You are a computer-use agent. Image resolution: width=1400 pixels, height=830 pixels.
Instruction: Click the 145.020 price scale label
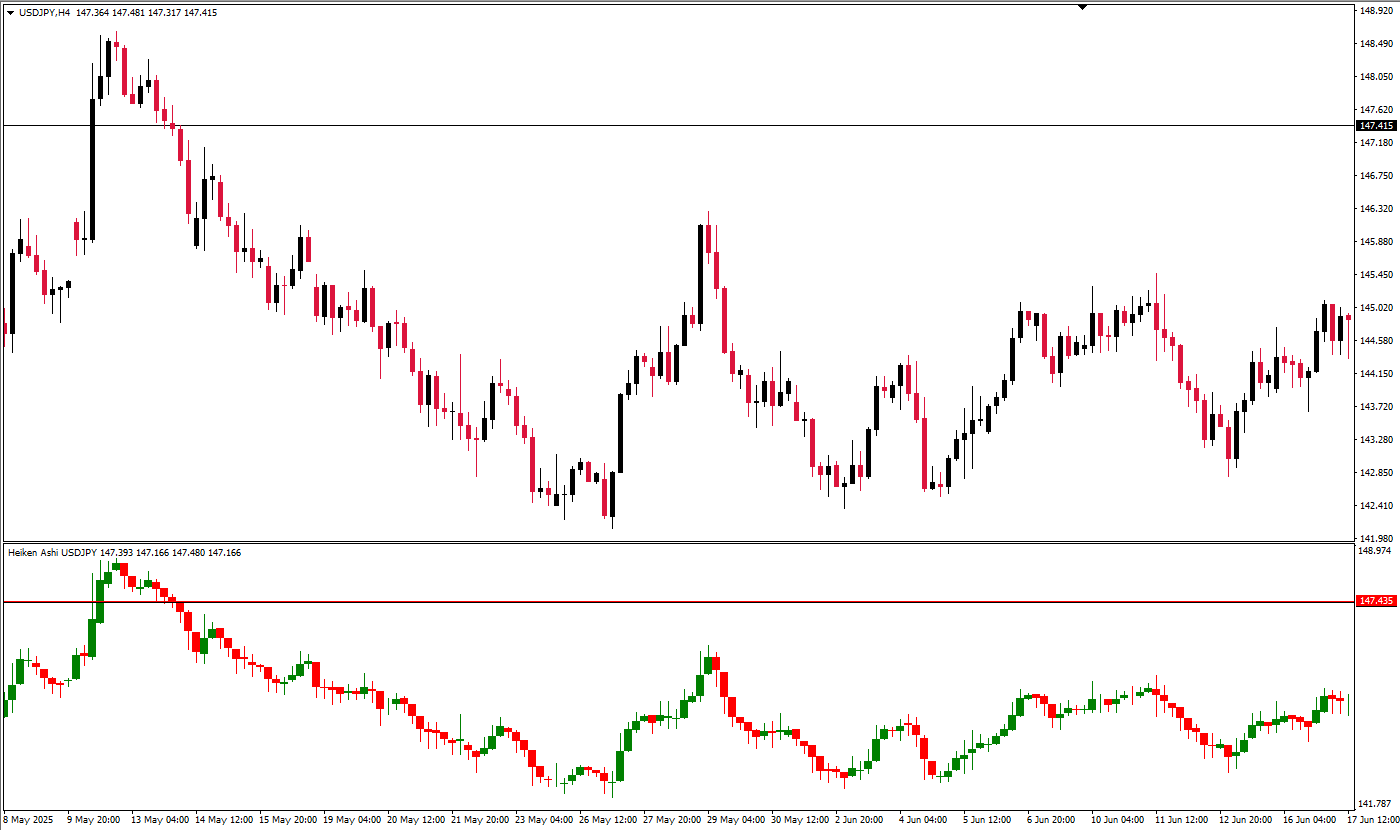coord(1377,308)
